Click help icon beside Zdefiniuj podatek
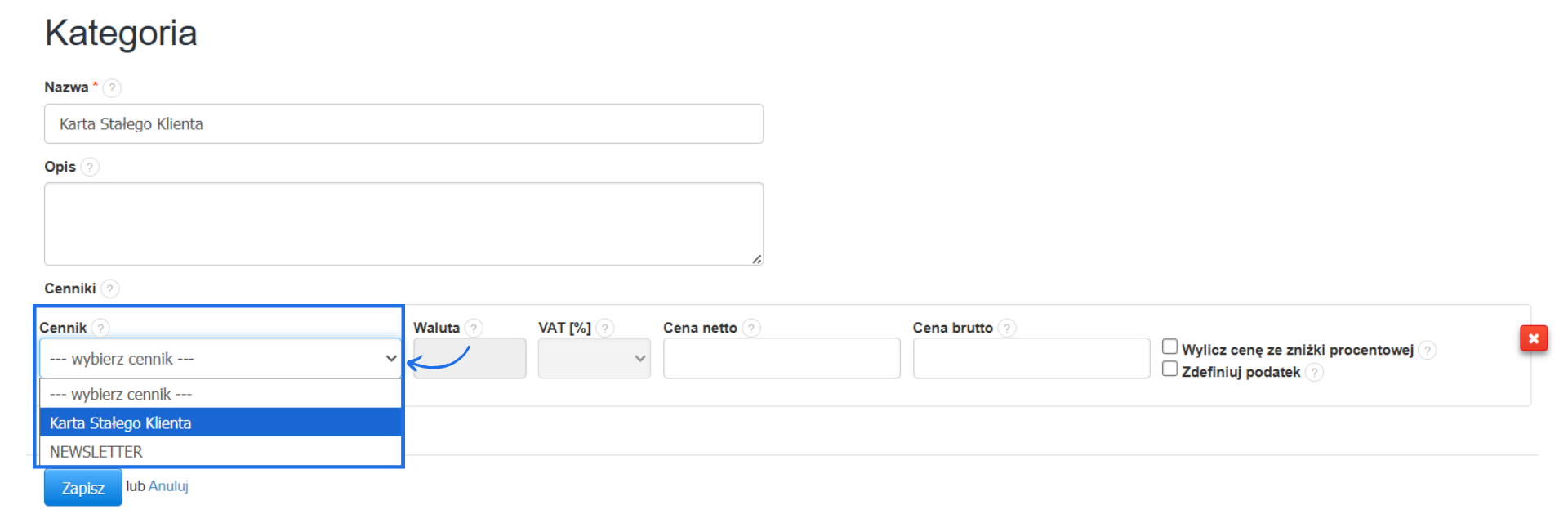 pos(1314,373)
